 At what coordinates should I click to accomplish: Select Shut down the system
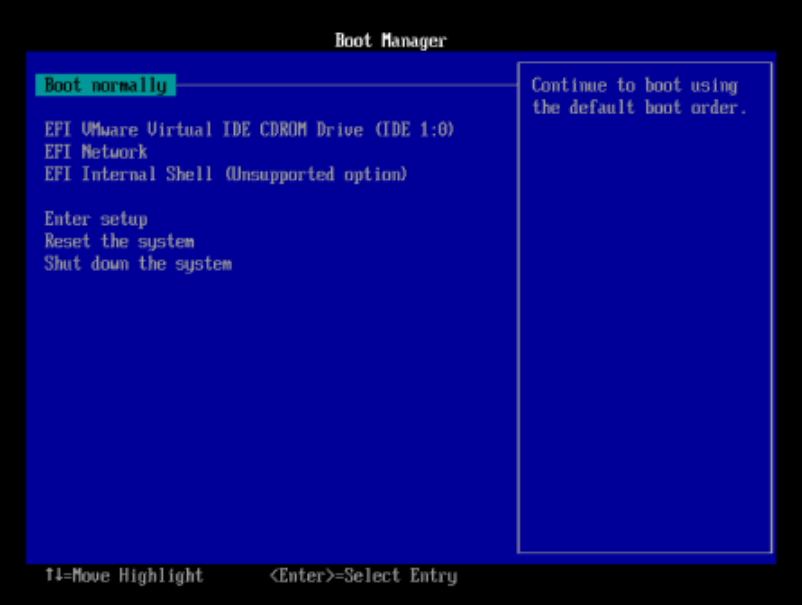point(138,264)
